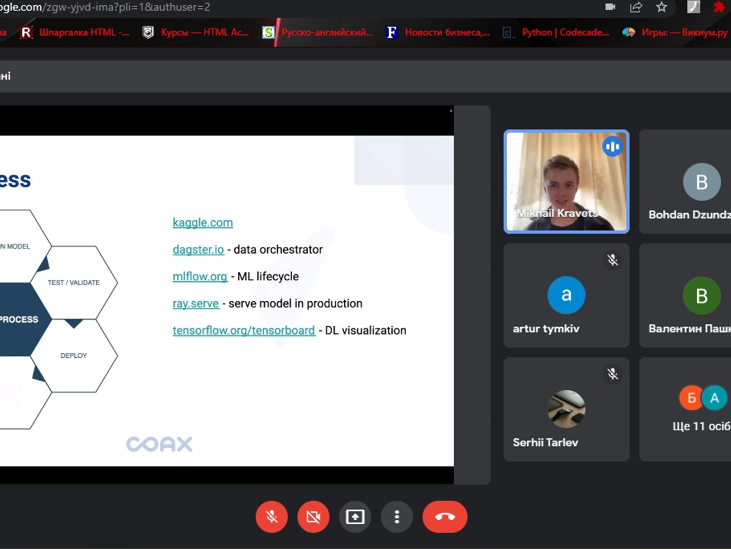
Task: Open the 'Python | Codecademy' bookmark
Action: [x=555, y=32]
